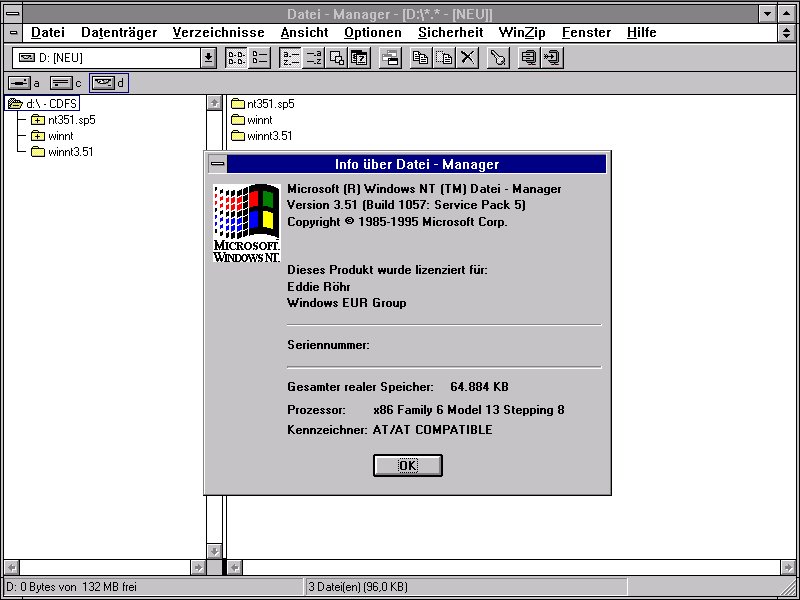
Task: Click the sort by name toolbar icon
Action: tap(289, 58)
